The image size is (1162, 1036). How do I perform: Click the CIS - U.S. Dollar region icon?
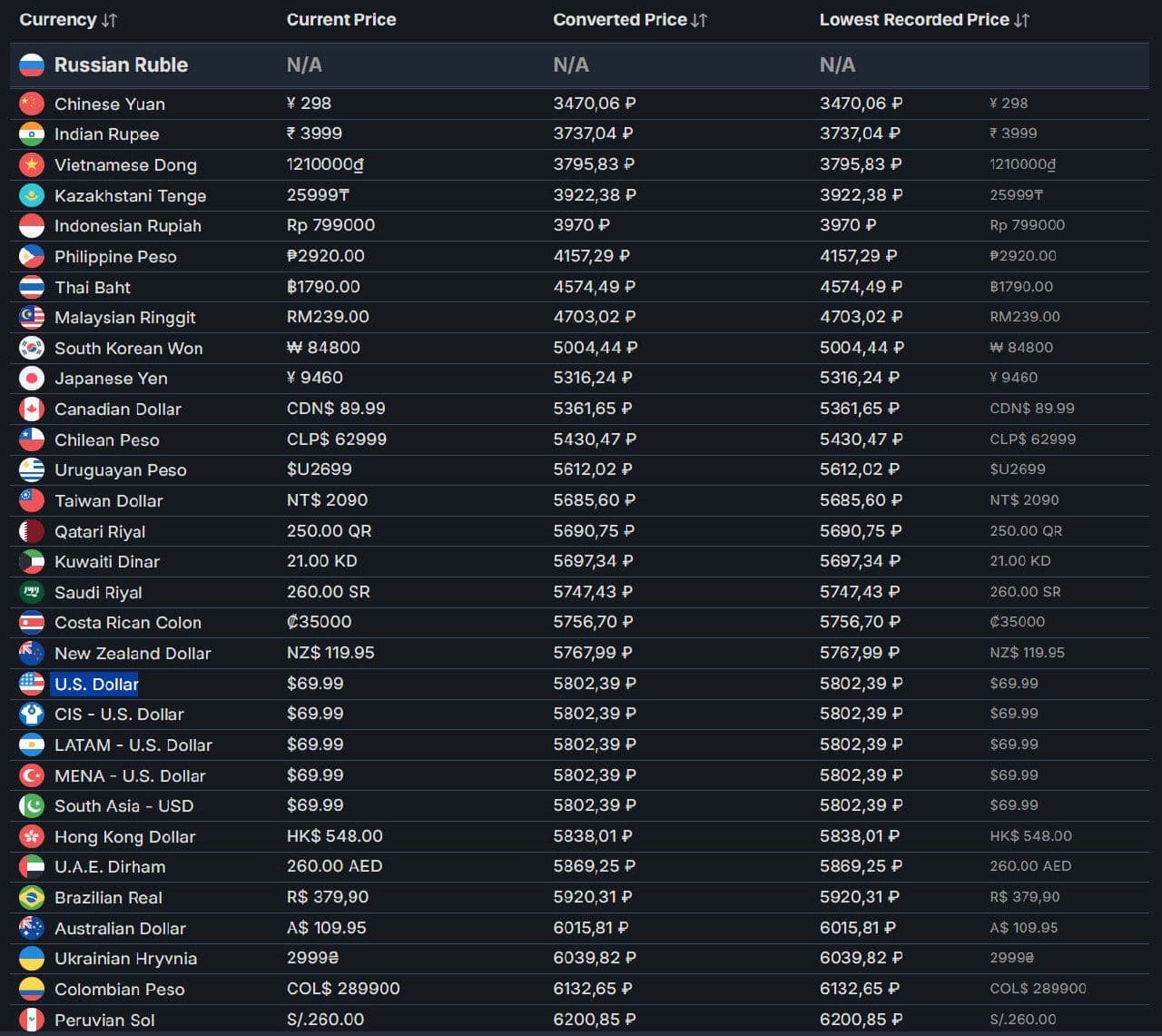click(32, 714)
